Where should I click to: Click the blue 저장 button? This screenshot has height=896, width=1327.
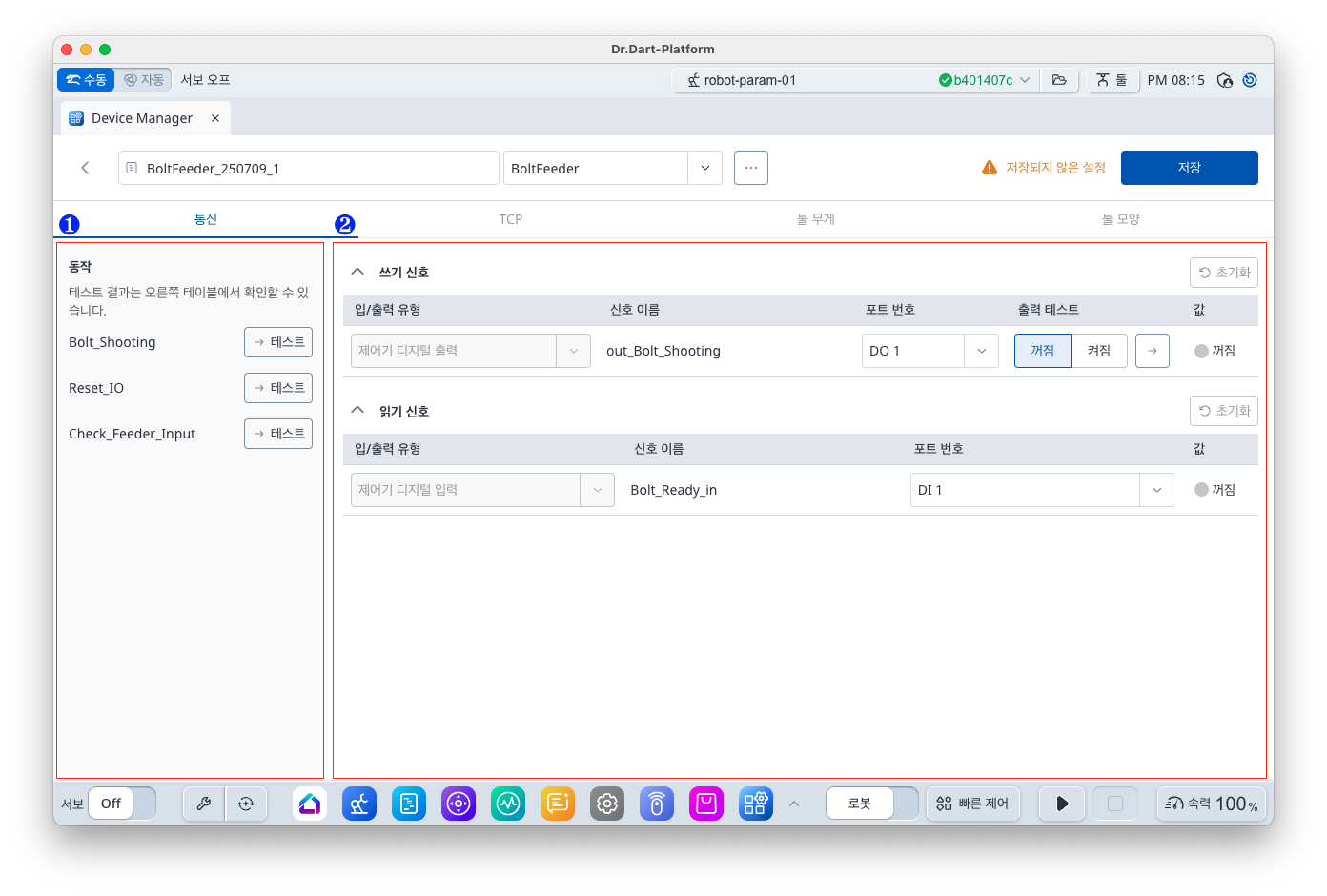1189,168
